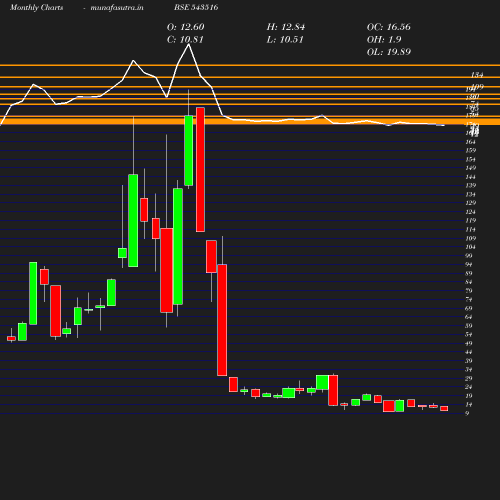The height and width of the screenshot is (500, 500).
Task: Click the "OL: 19.89" reading
Action: 389,52
